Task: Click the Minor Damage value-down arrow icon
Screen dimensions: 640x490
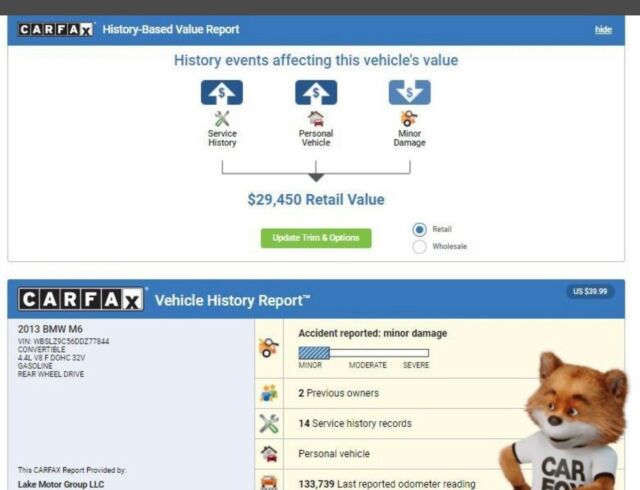Action: click(409, 92)
